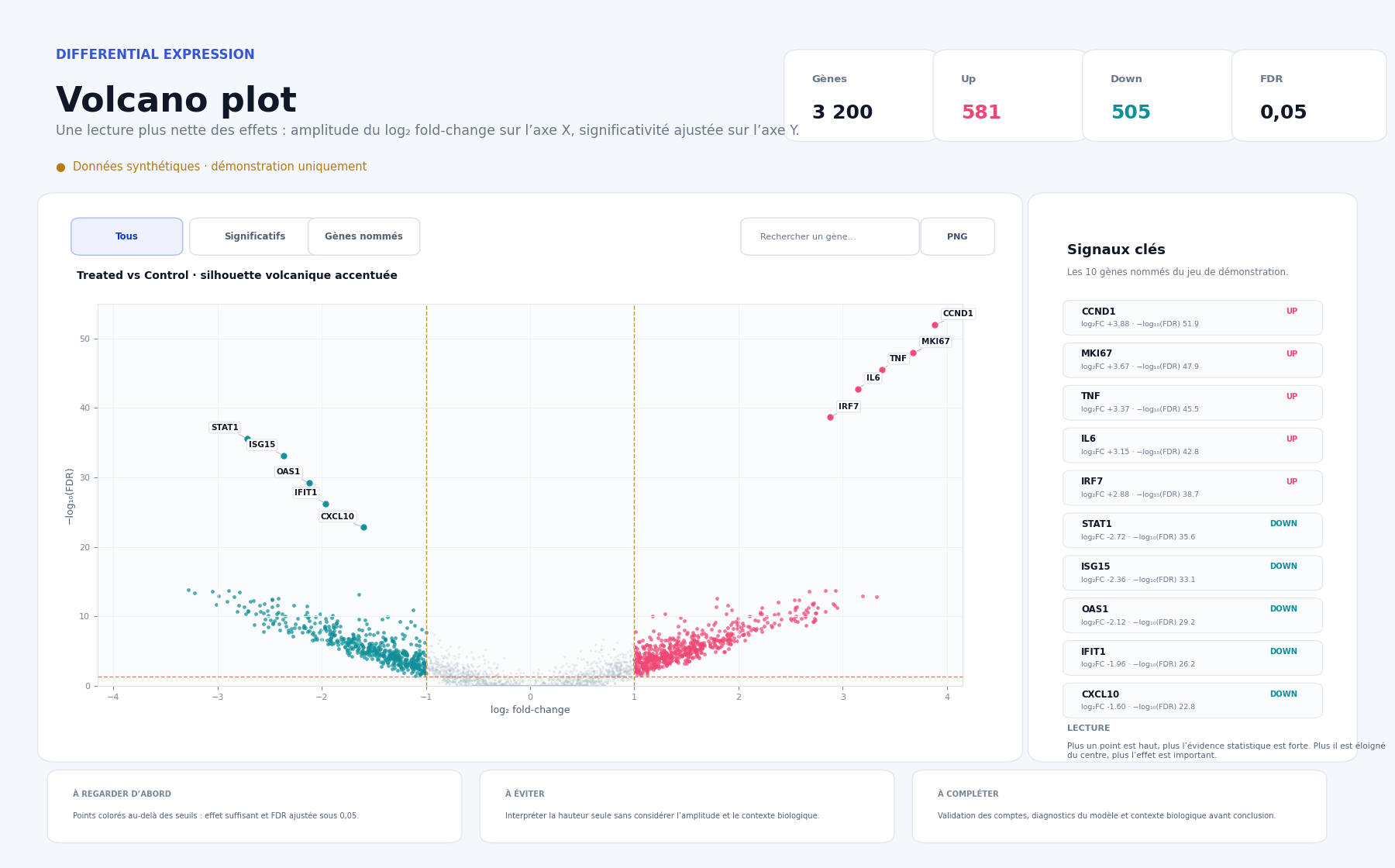Select the MKI67 row in Signaux clés
This screenshot has width=1395, height=868.
coord(1192,360)
